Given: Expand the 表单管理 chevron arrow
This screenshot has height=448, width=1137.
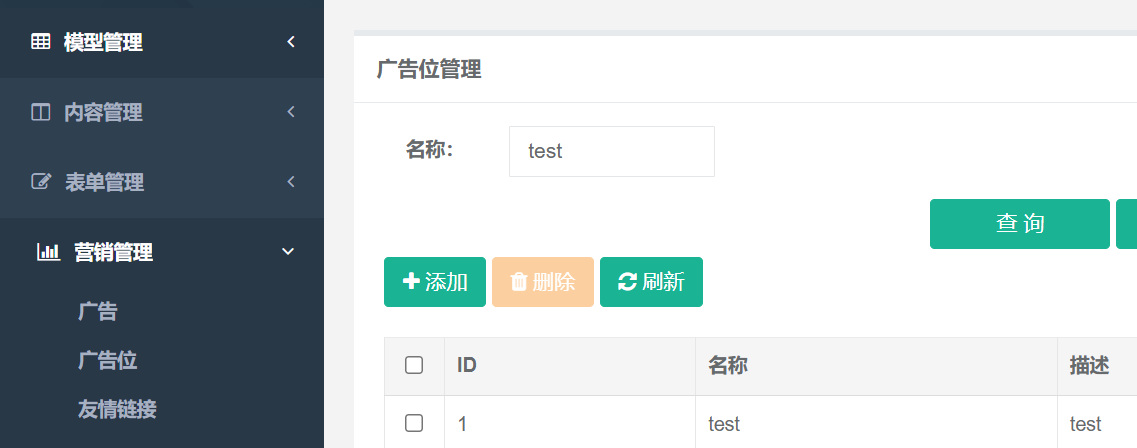Looking at the screenshot, I should (291, 181).
